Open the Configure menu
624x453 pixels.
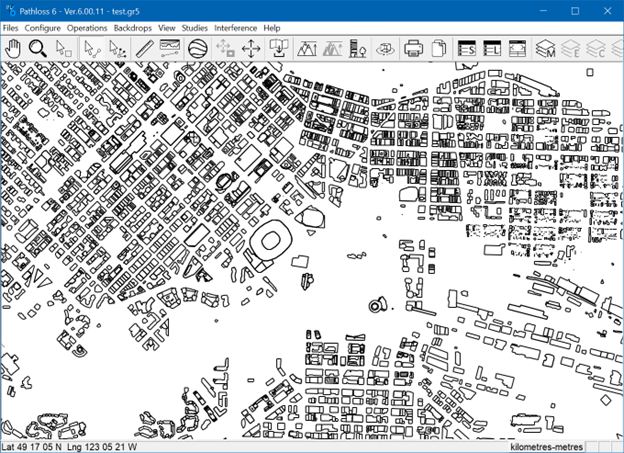[x=43, y=28]
